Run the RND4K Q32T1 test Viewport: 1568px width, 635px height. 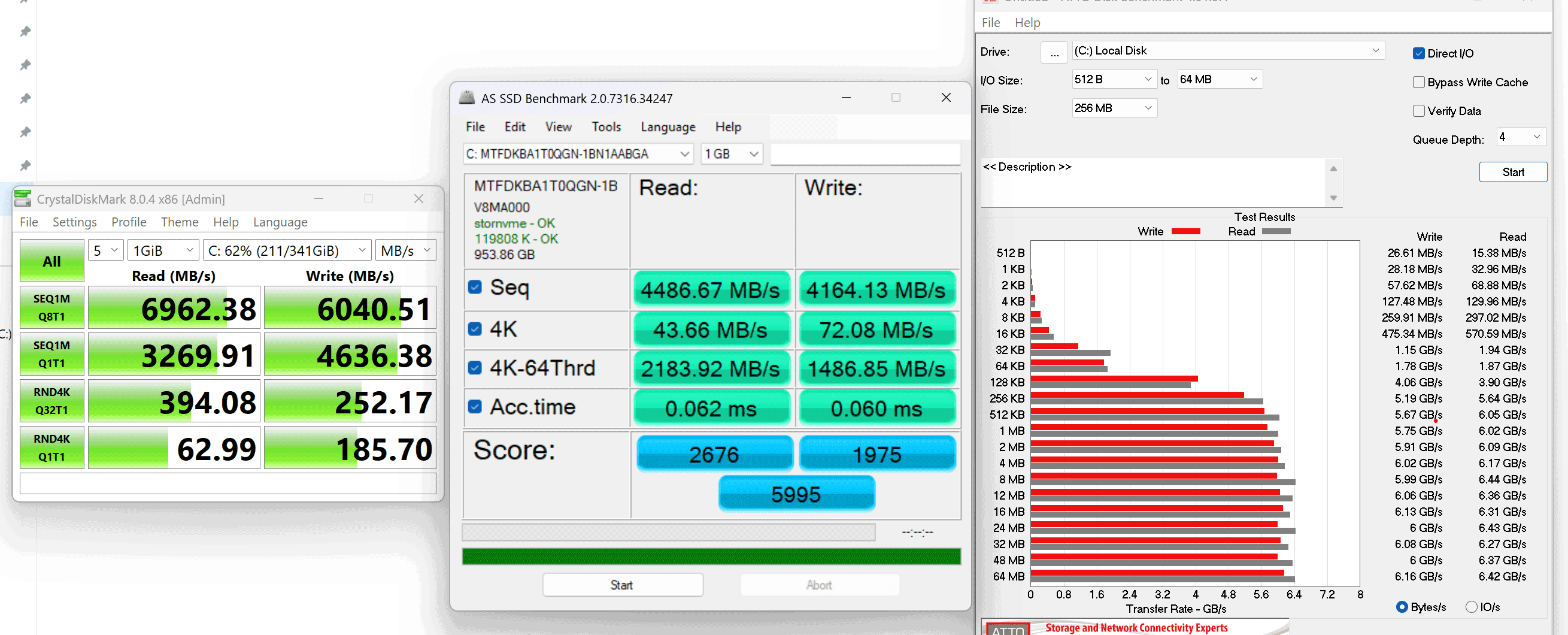pos(51,401)
